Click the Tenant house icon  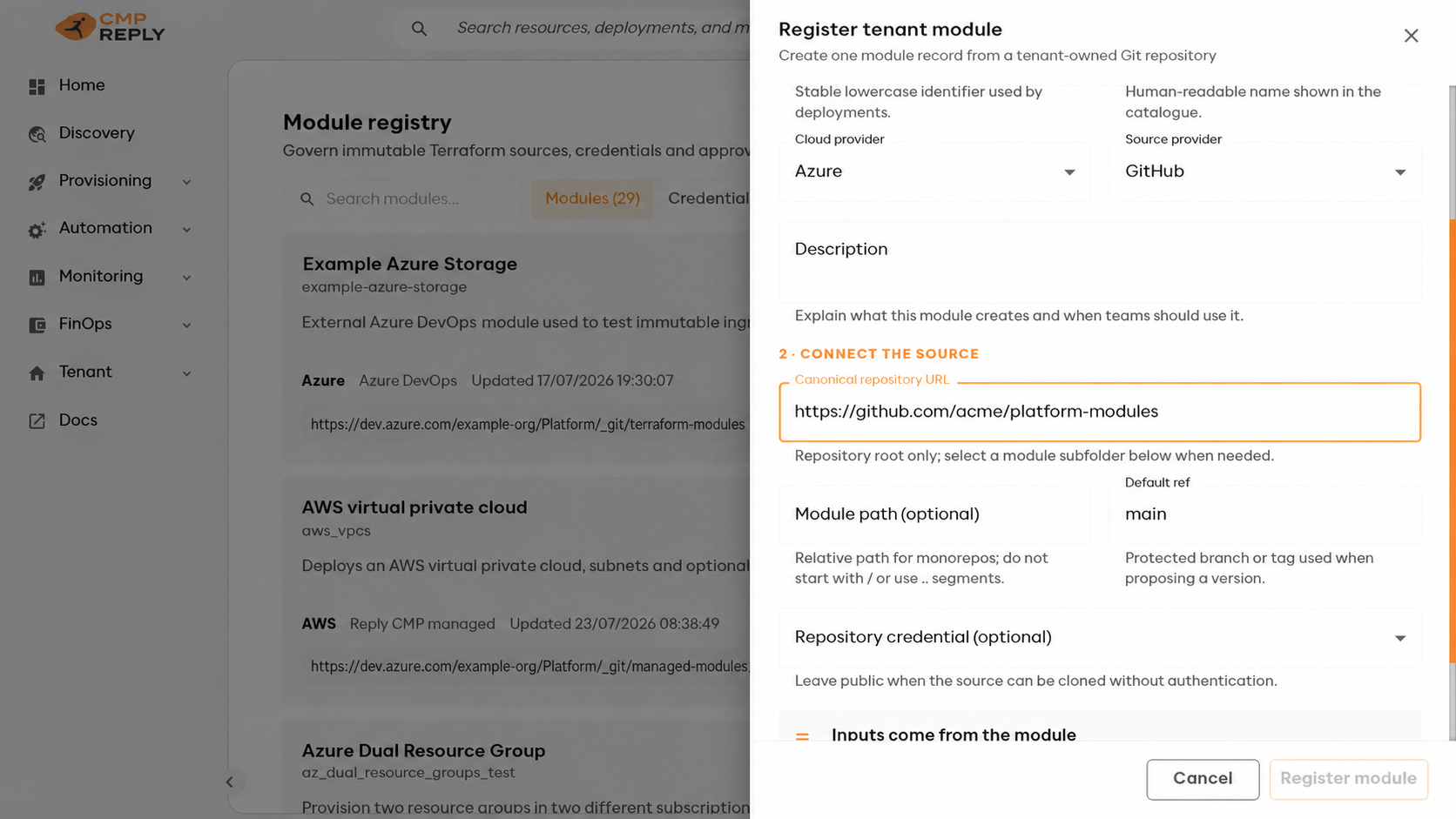[37, 373]
